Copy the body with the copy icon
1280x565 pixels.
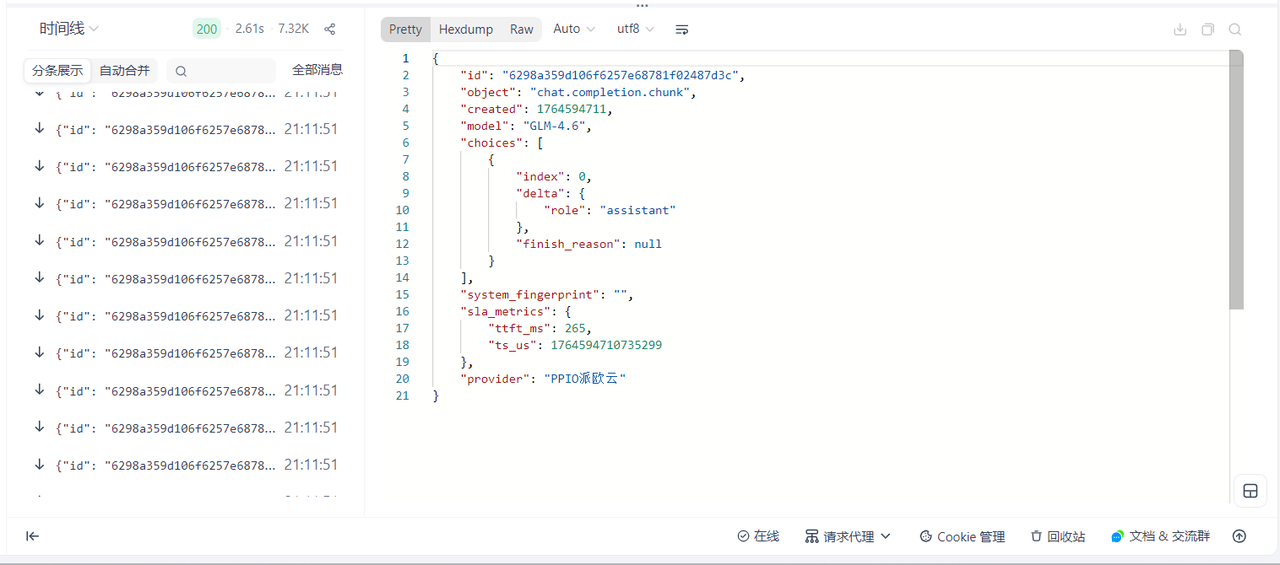1208,30
